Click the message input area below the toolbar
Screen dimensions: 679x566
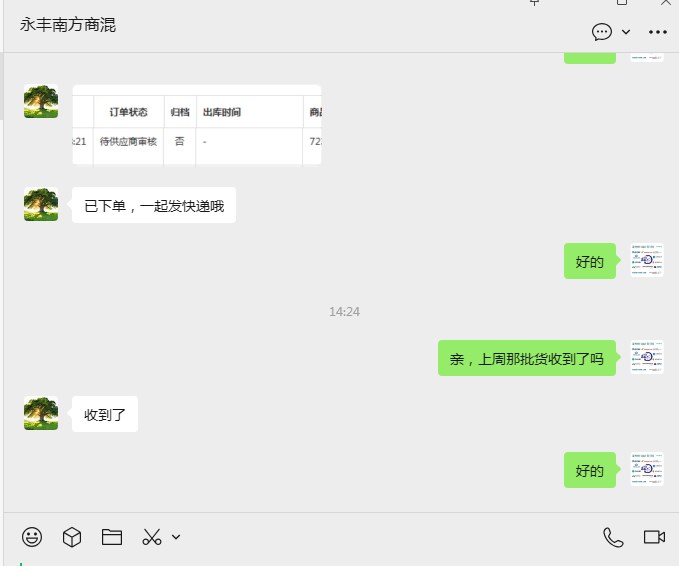click(341, 561)
